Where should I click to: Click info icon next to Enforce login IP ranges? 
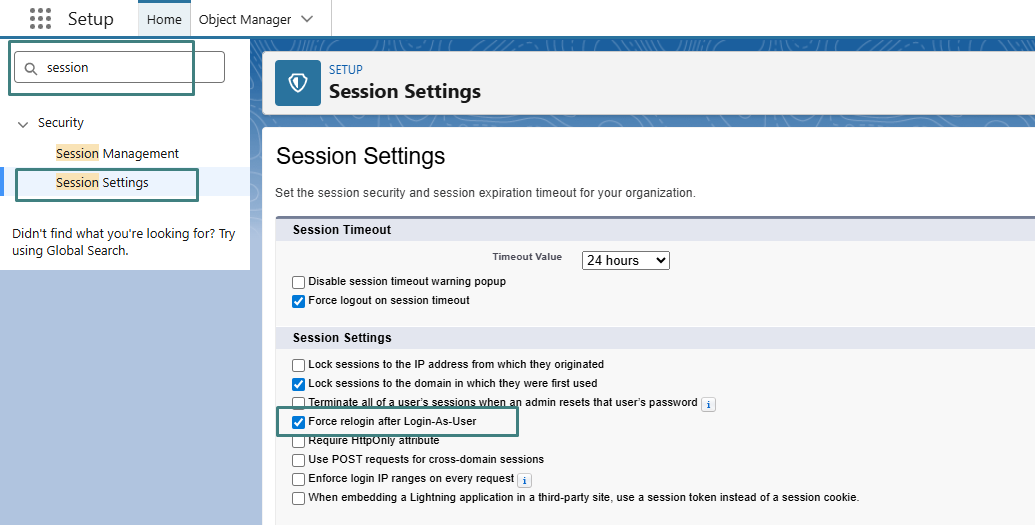click(524, 480)
